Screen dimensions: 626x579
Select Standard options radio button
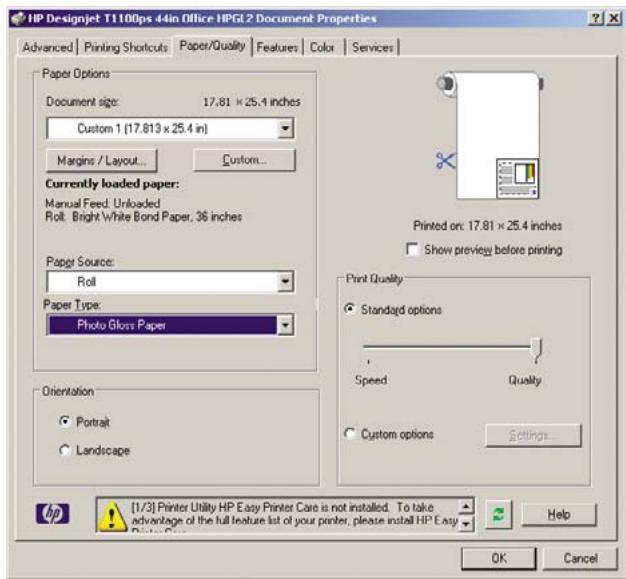pyautogui.click(x=349, y=309)
